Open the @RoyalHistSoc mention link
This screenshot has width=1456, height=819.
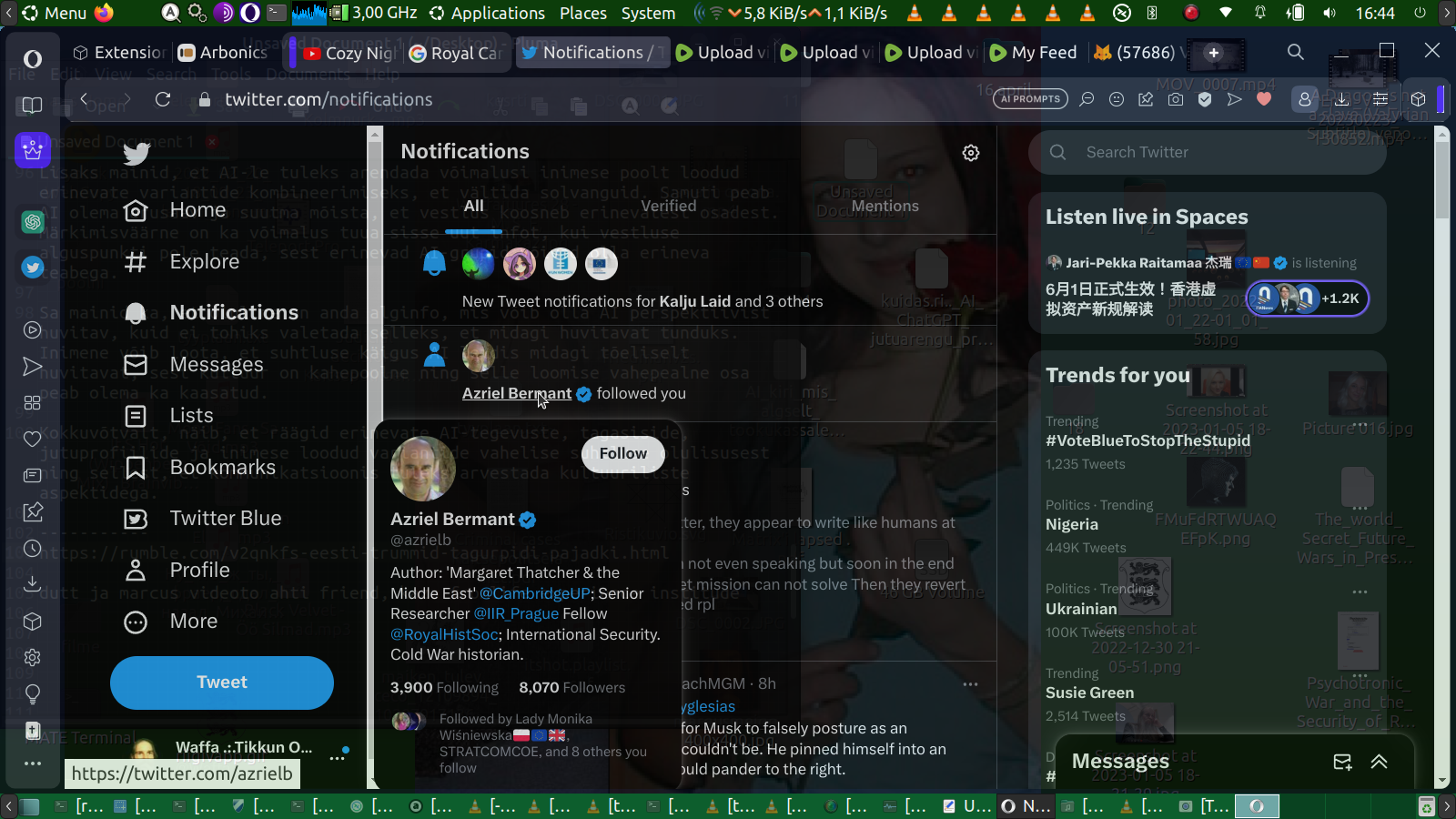tap(444, 634)
